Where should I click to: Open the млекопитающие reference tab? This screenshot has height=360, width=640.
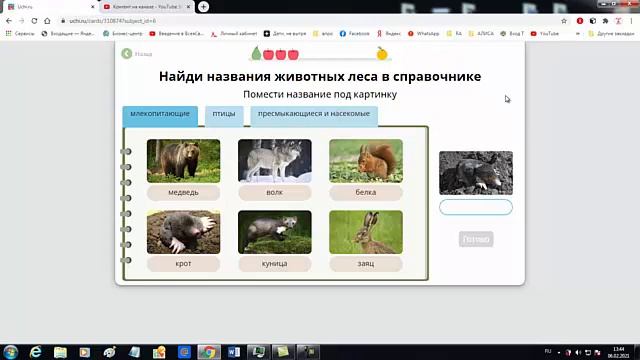coord(160,116)
